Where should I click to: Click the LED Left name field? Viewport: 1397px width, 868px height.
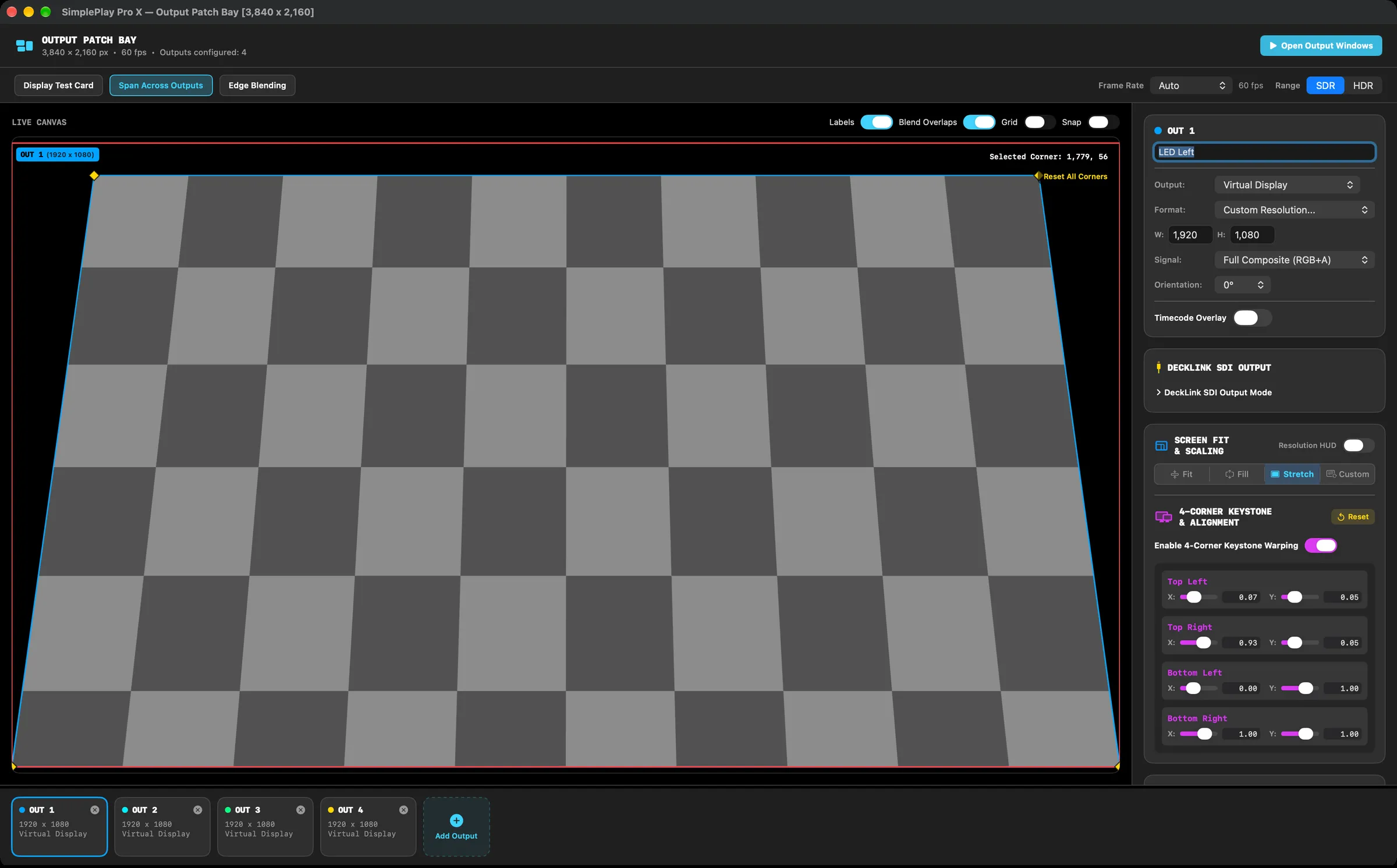pyautogui.click(x=1264, y=152)
